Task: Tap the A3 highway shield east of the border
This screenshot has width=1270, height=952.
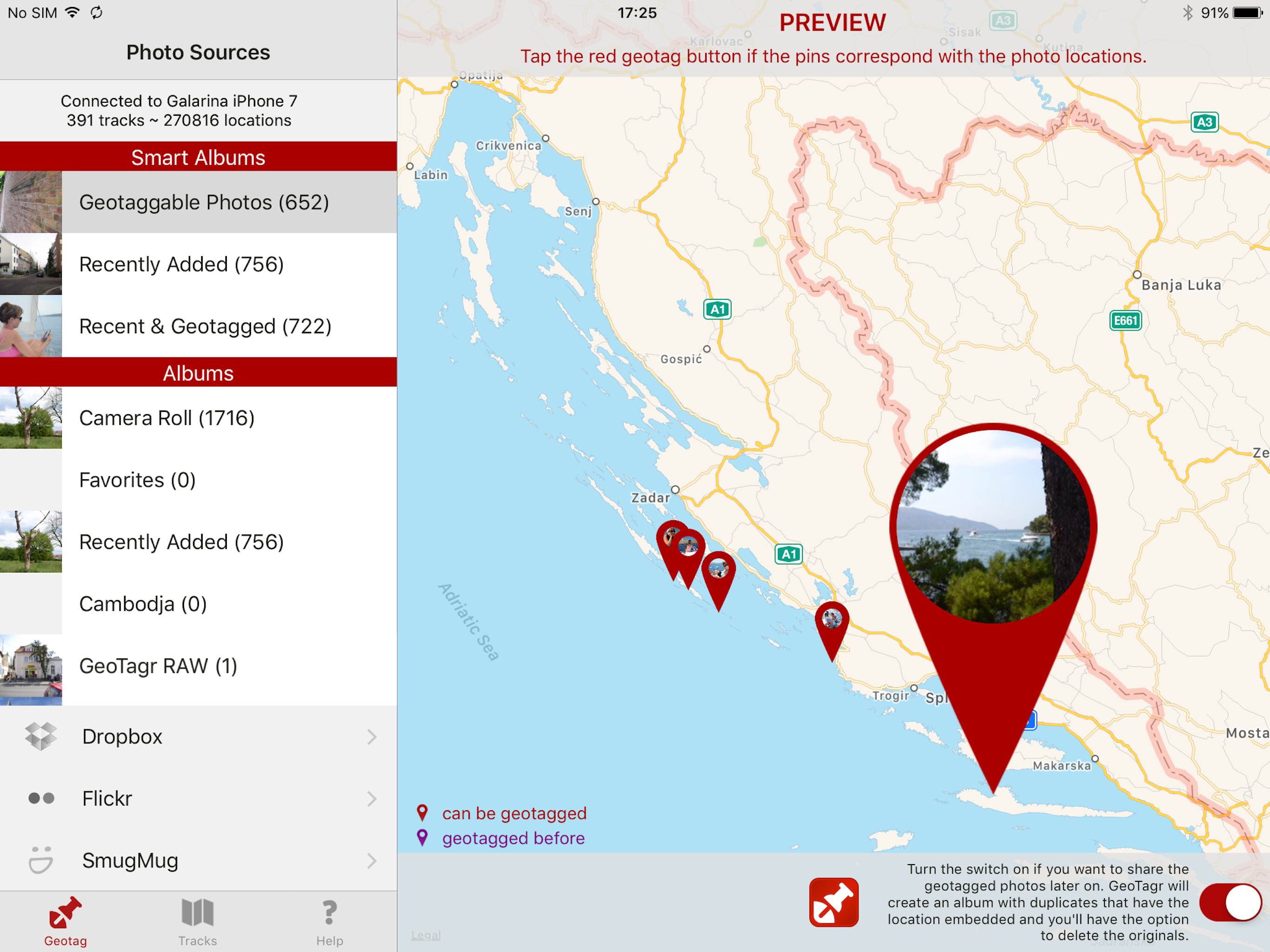Action: 1204,122
